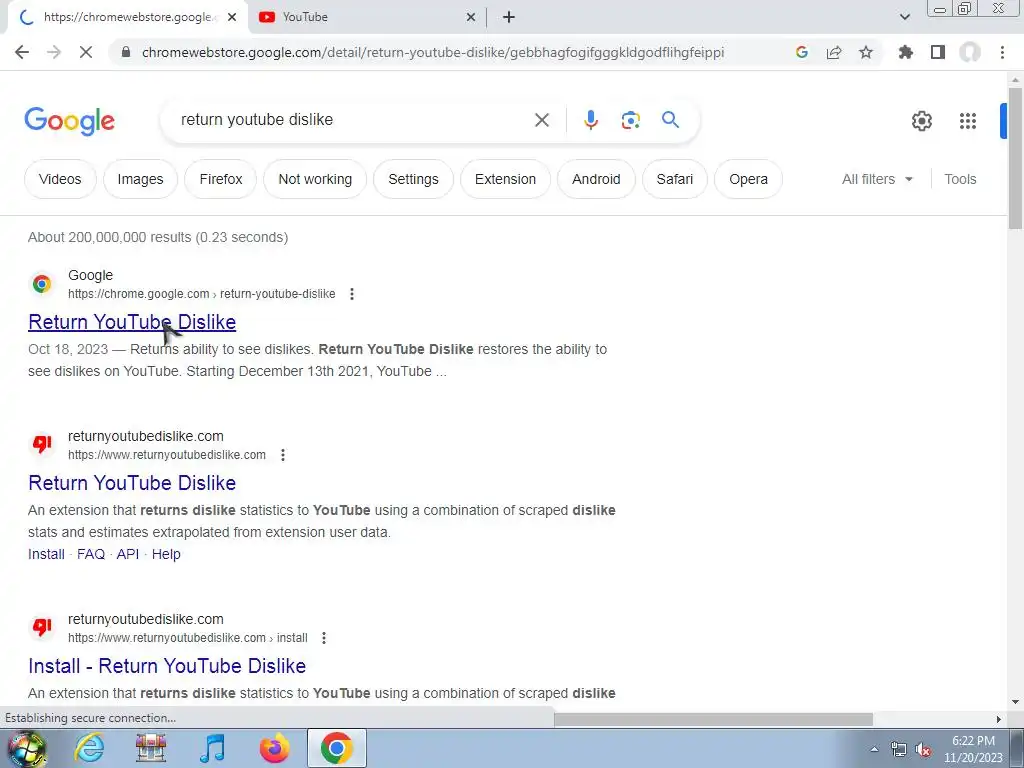
Task: Open Google quick settings gear
Action: (x=921, y=121)
